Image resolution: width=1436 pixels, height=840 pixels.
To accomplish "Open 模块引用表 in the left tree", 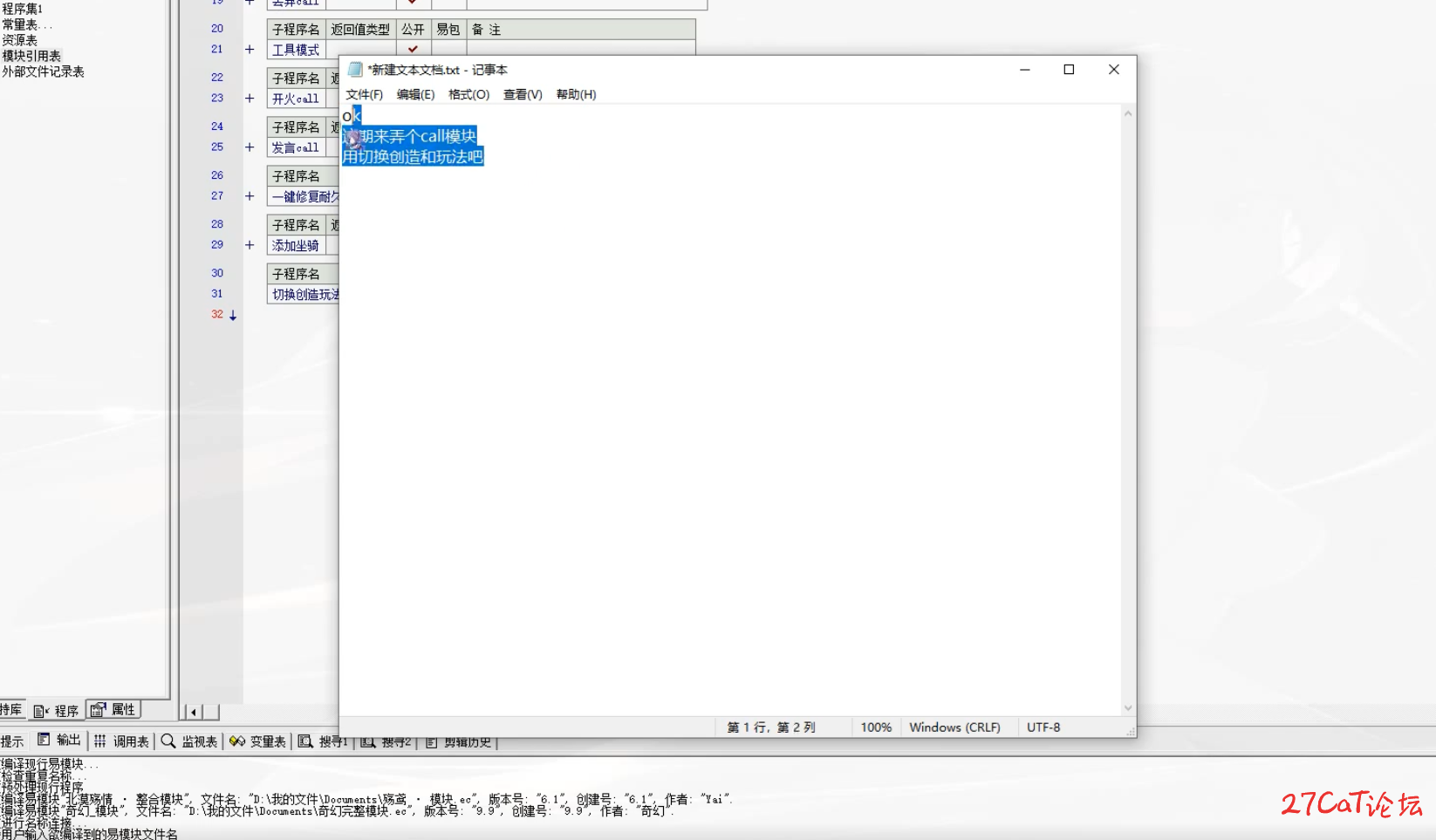I will click(31, 56).
